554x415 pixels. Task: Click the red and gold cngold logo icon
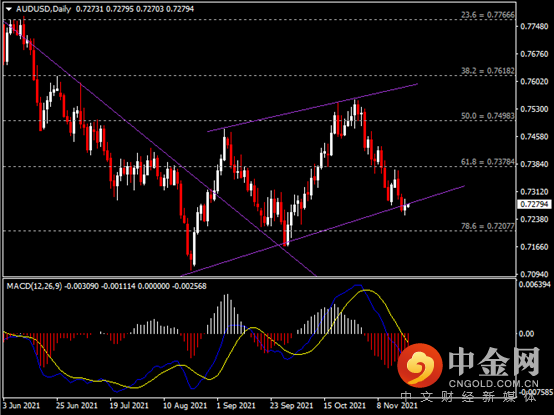(420, 364)
